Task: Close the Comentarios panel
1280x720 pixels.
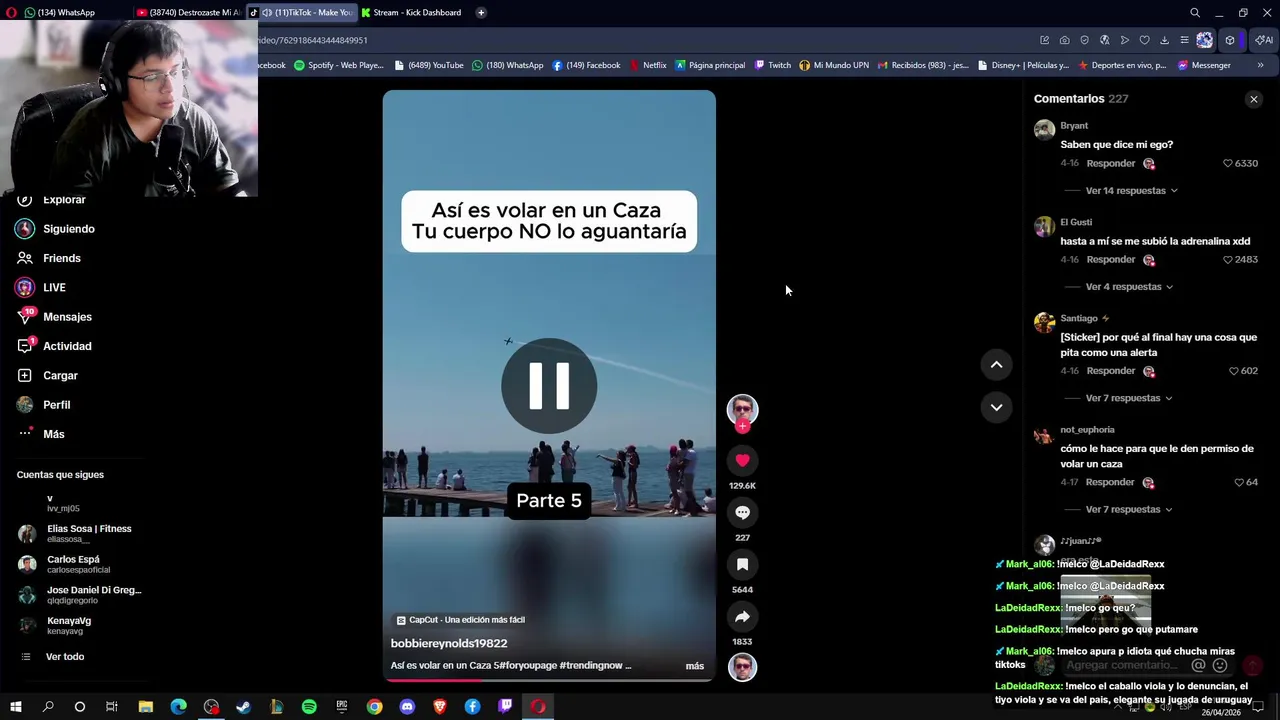Action: click(1253, 99)
